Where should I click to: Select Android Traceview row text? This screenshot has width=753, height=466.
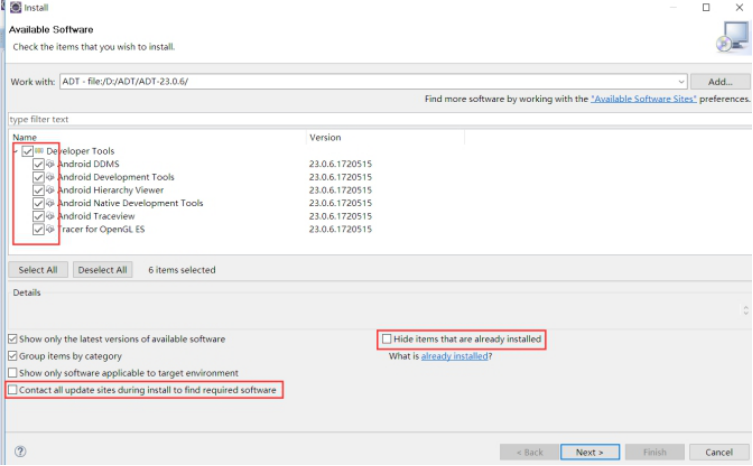(96, 216)
